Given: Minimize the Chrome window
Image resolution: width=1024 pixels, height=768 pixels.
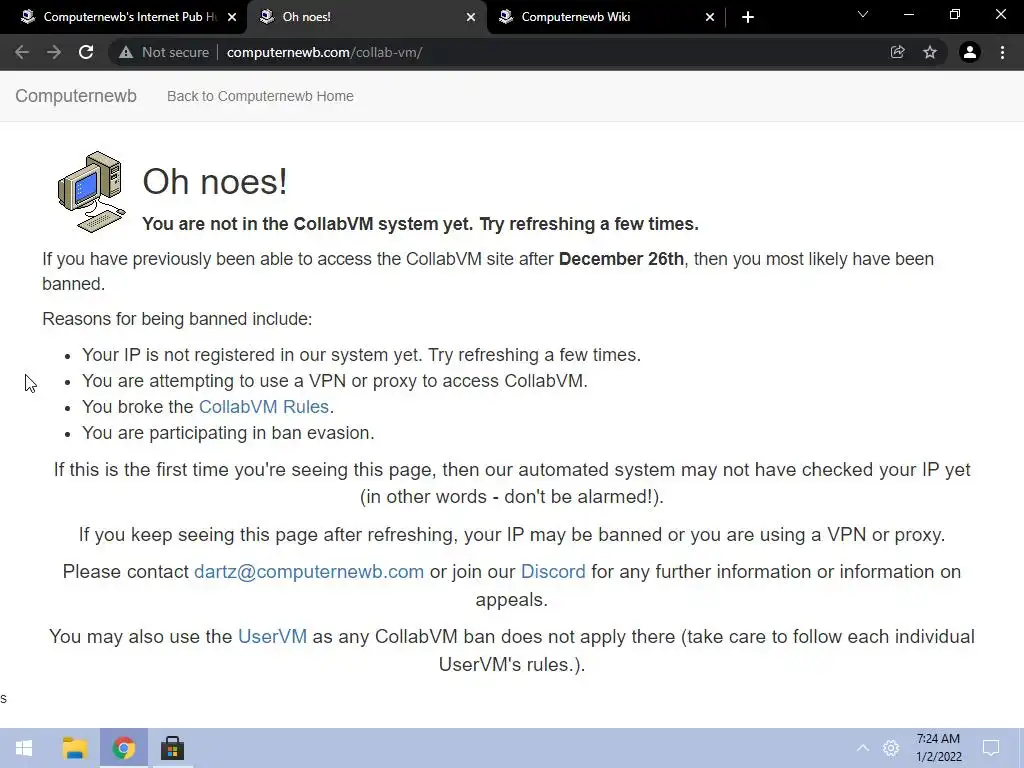Looking at the screenshot, I should pyautogui.click(x=908, y=14).
